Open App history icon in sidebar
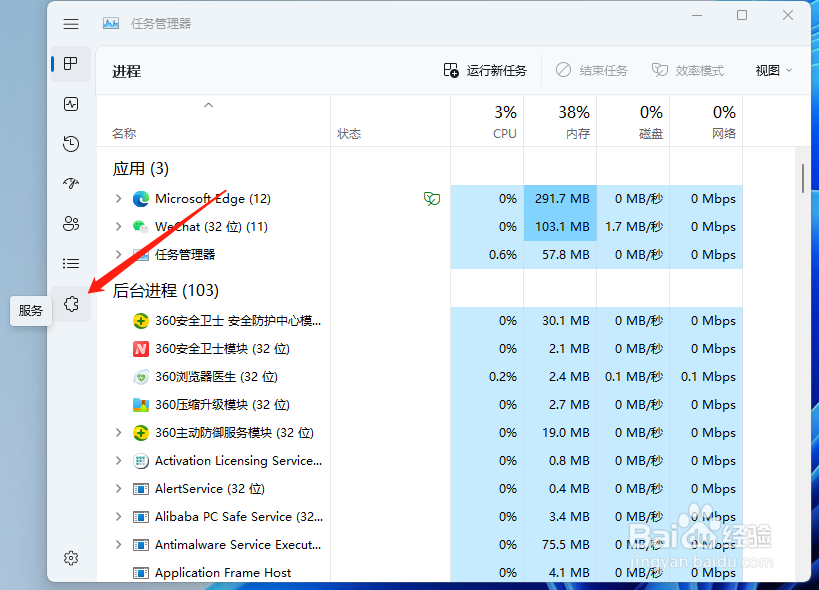The width and height of the screenshot is (819, 590). click(71, 144)
